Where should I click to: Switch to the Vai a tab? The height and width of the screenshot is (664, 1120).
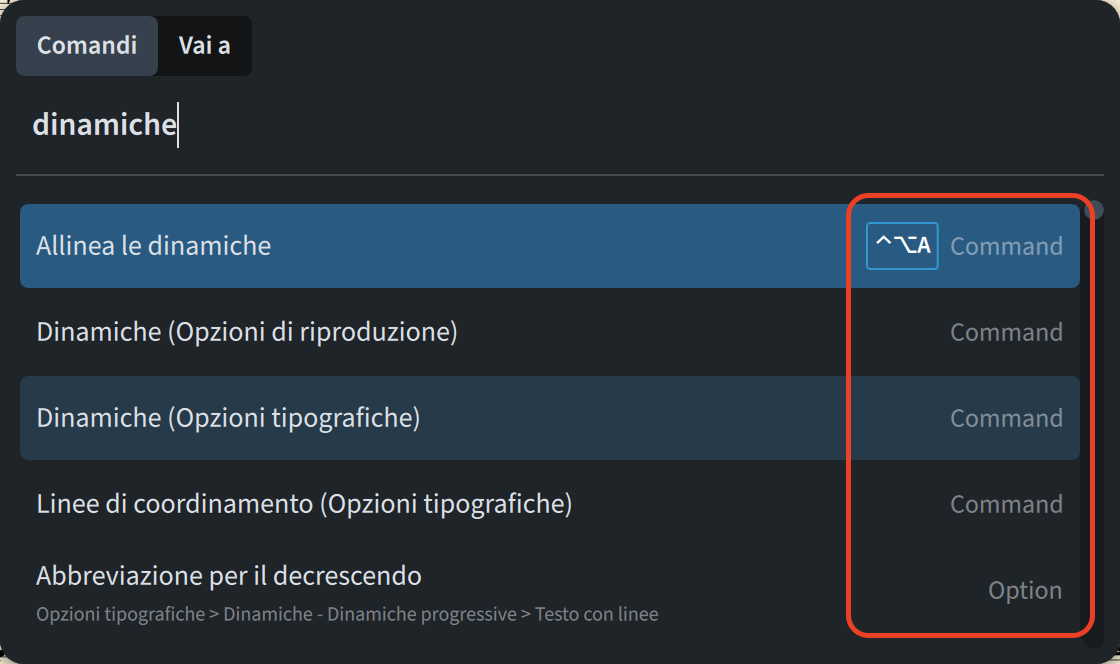click(204, 46)
